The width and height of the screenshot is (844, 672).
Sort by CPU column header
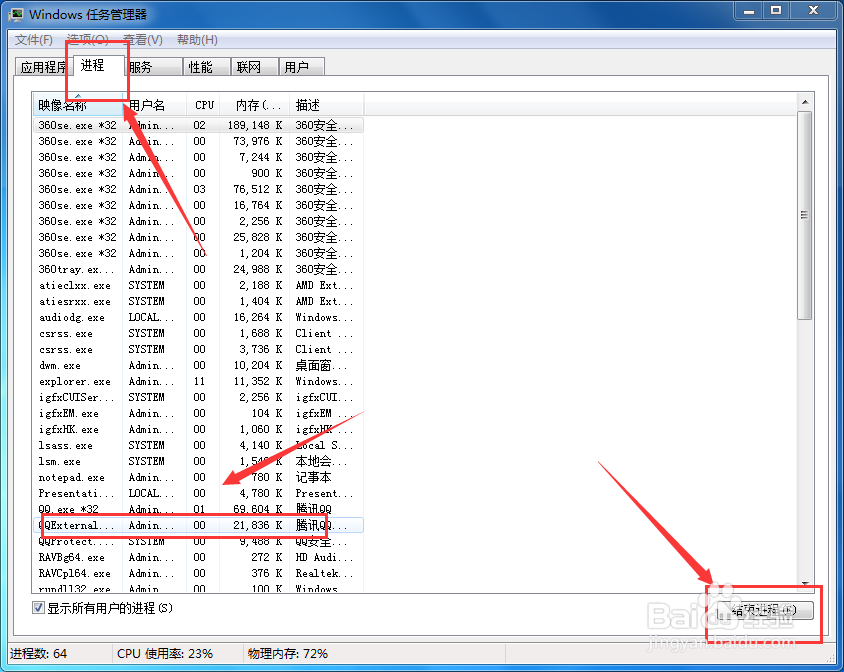(203, 104)
